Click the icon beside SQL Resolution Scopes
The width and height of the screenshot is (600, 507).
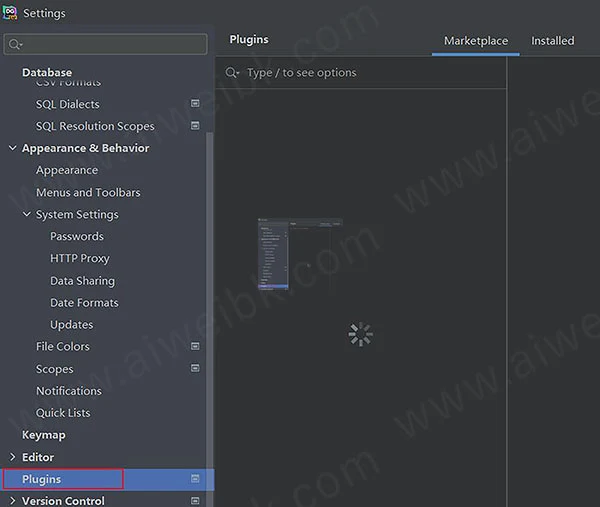(195, 126)
